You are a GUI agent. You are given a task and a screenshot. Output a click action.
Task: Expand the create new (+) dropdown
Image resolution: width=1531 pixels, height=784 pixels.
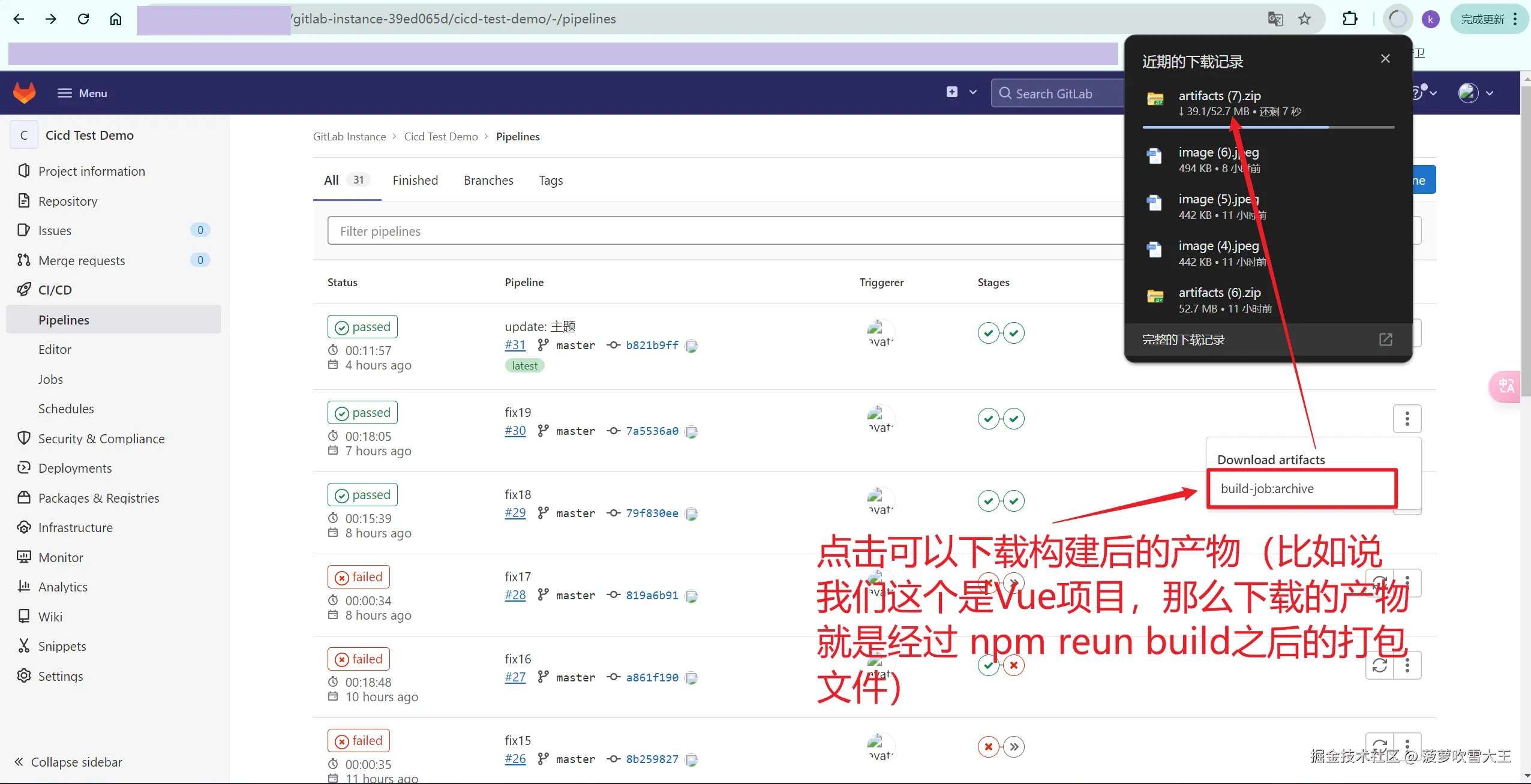click(x=972, y=92)
